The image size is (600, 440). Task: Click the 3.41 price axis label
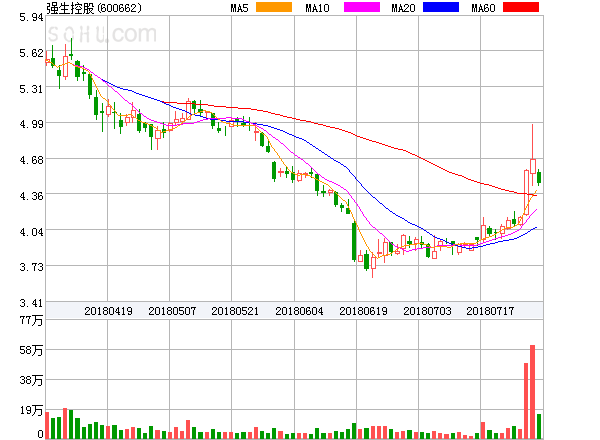tap(31, 303)
